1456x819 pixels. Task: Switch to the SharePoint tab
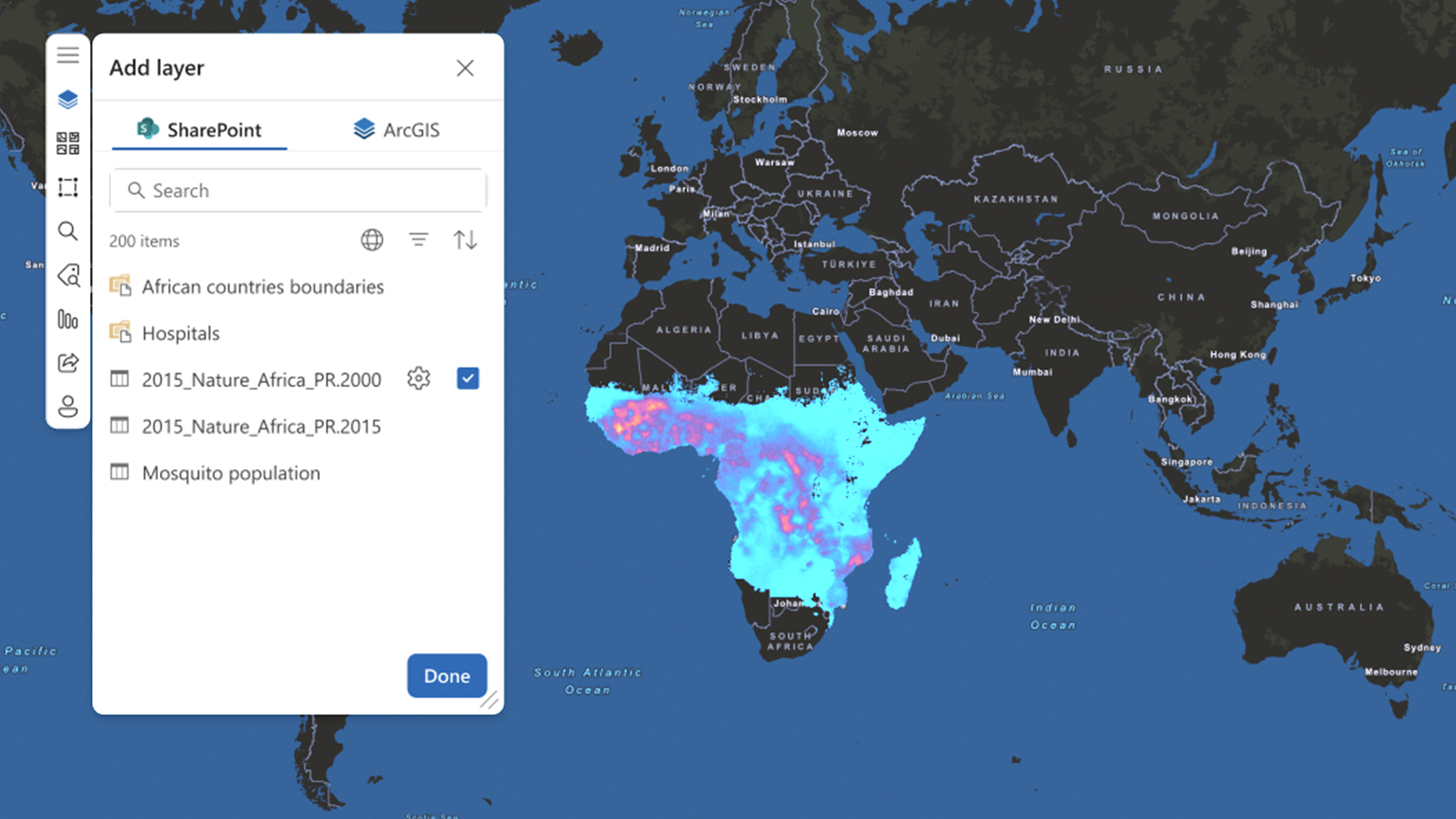[199, 130]
